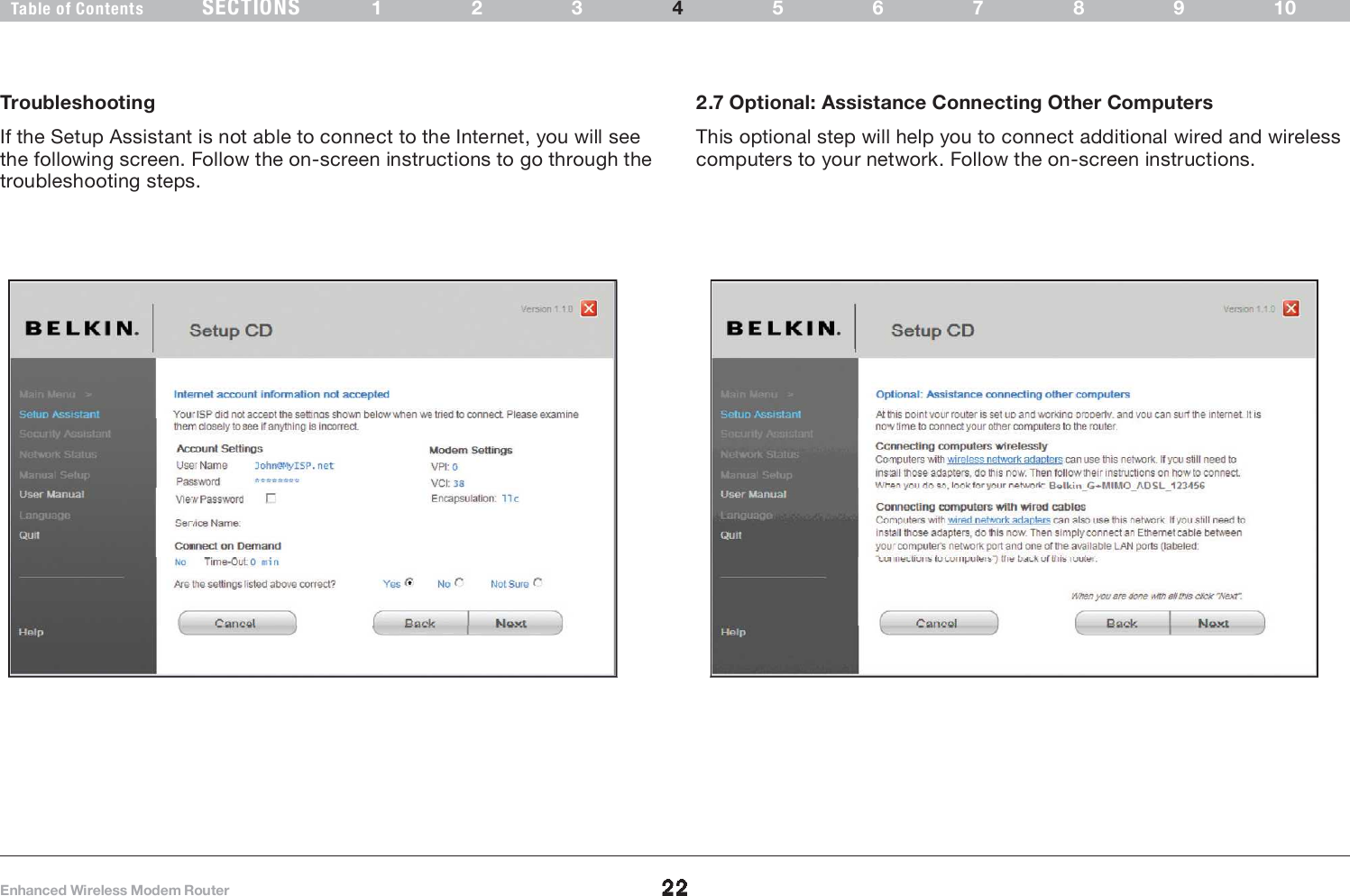1350x896 pixels.
Task: Open Network Status in left window sidebar
Action: [x=58, y=455]
